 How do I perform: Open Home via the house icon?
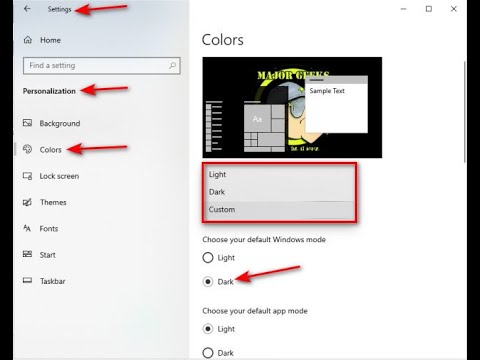tap(28, 40)
